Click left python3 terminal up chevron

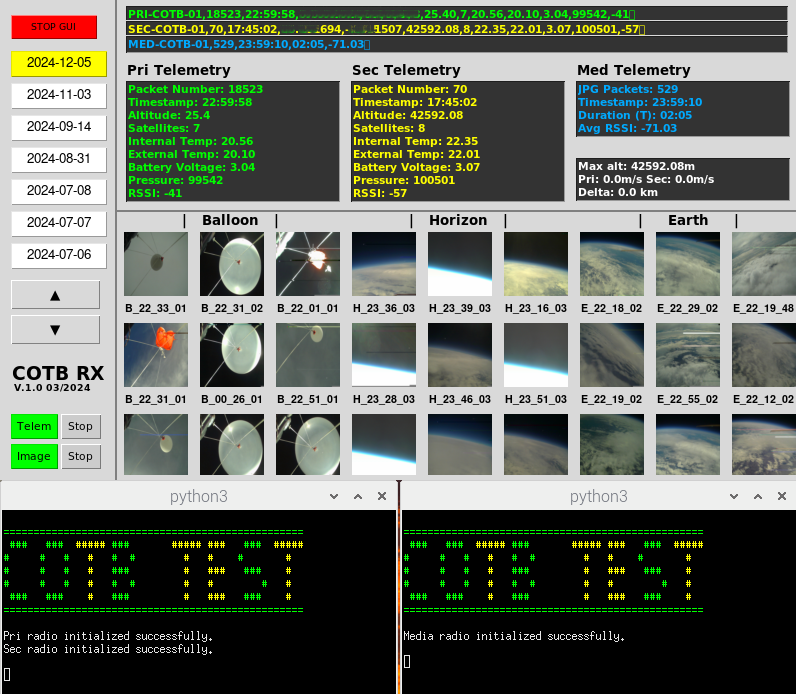[x=358, y=497]
